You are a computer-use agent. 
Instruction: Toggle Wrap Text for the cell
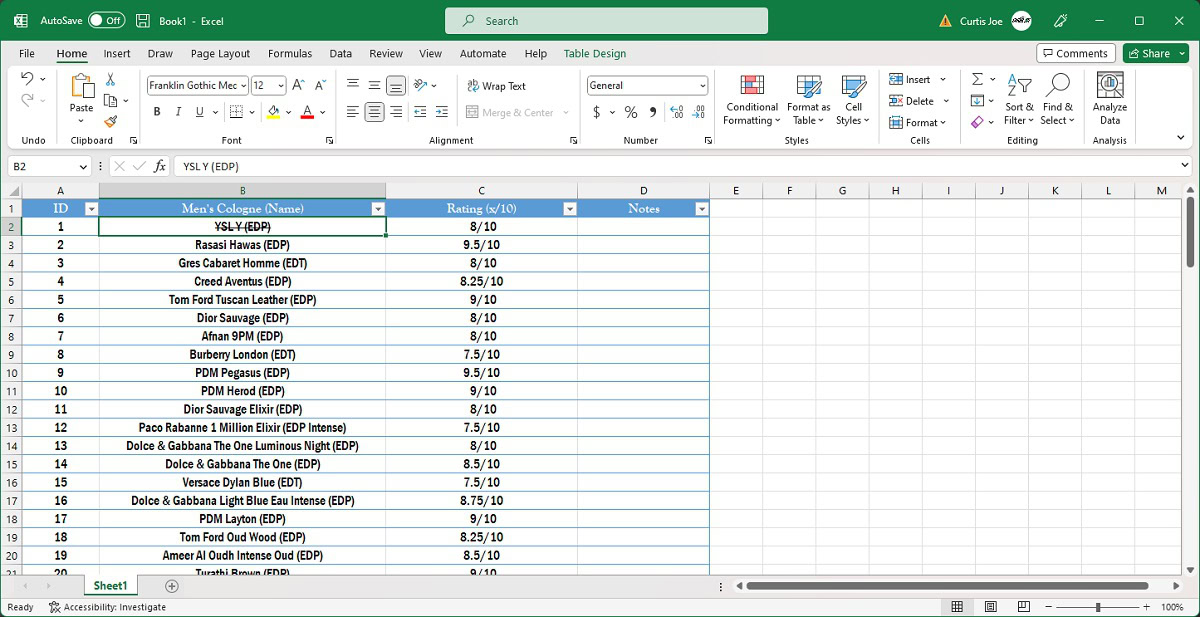496,86
